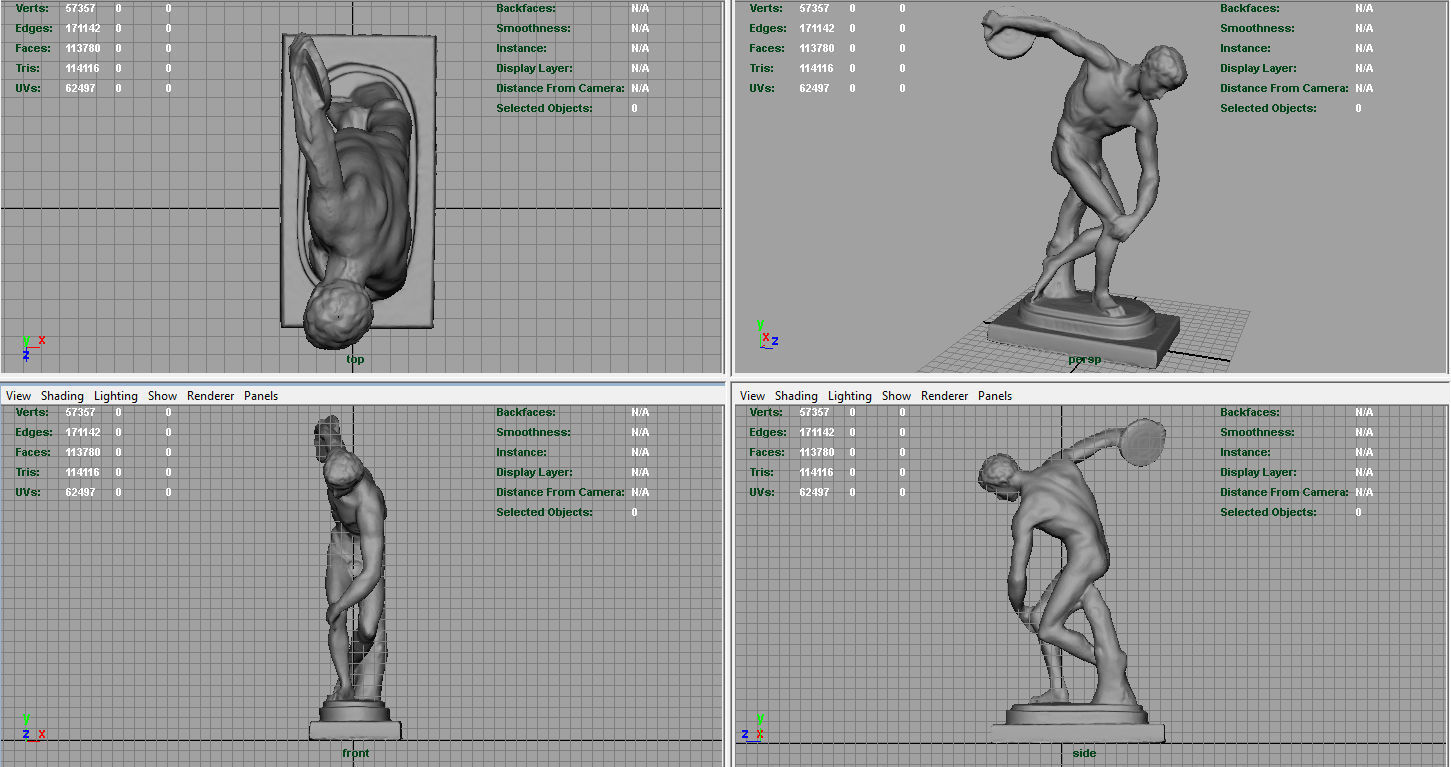The height and width of the screenshot is (767, 1451).
Task: Click 'Instance:' label in the persp view
Action: (1245, 48)
